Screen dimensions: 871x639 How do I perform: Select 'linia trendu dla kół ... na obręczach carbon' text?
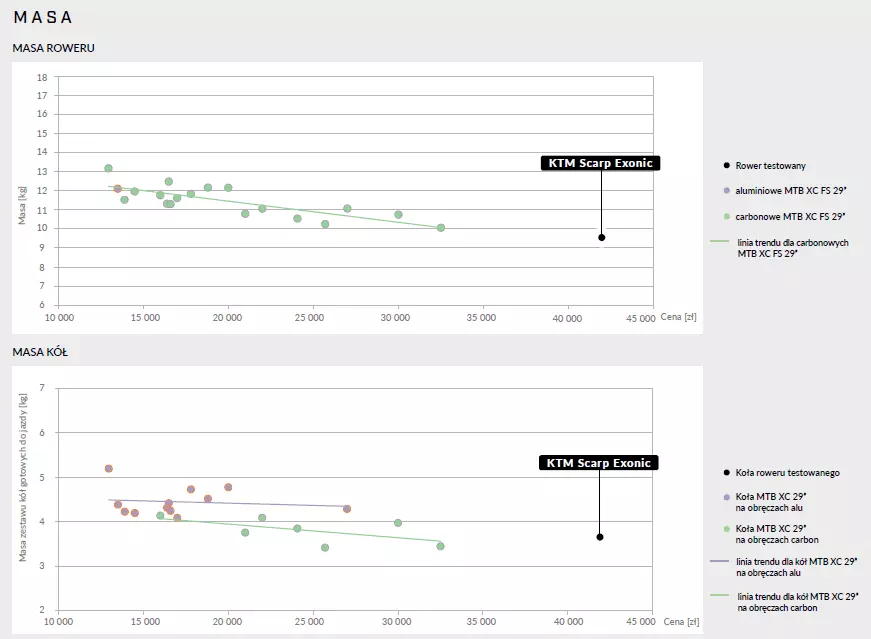click(x=798, y=602)
